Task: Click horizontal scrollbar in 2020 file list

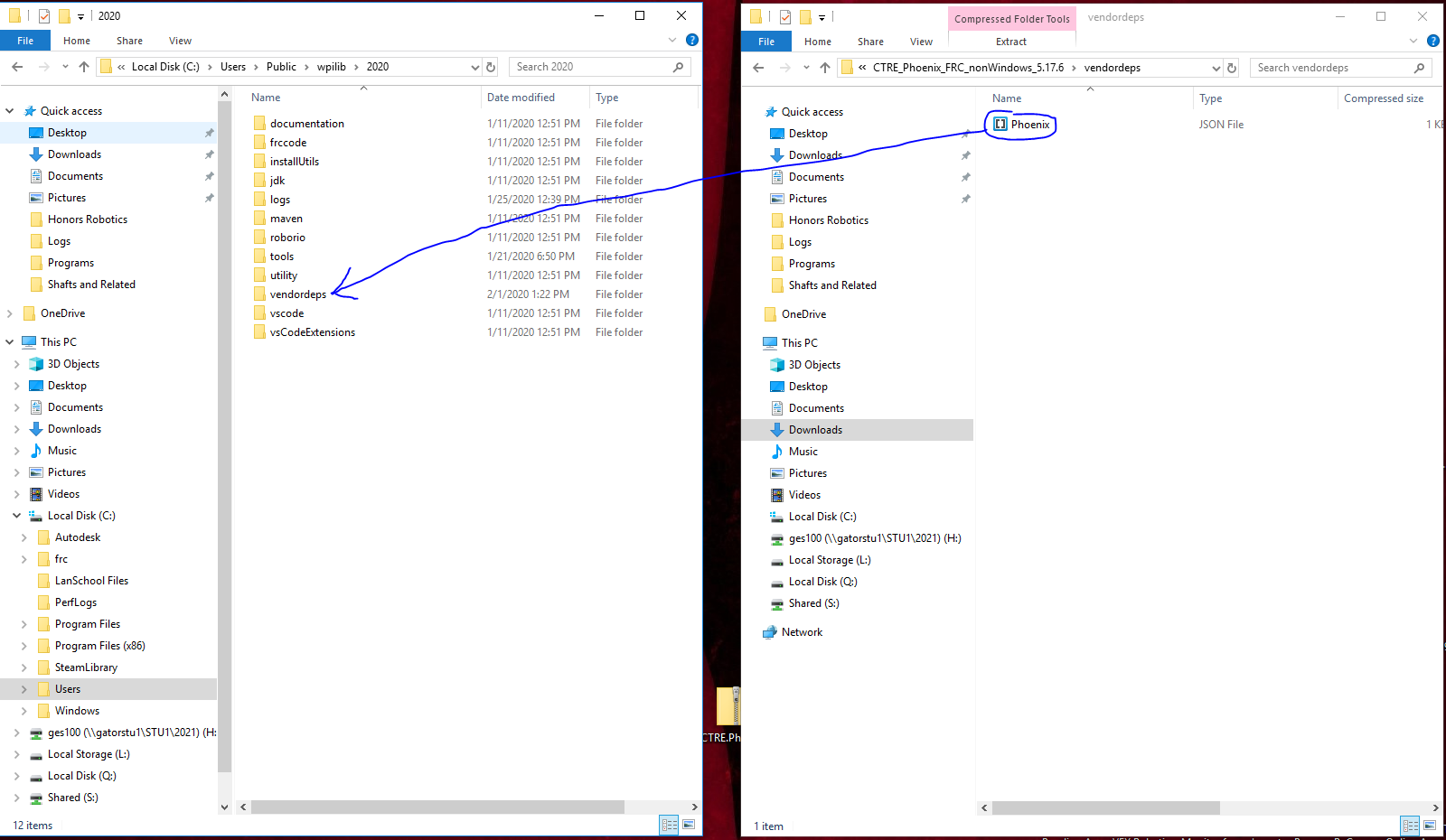Action: coord(437,807)
